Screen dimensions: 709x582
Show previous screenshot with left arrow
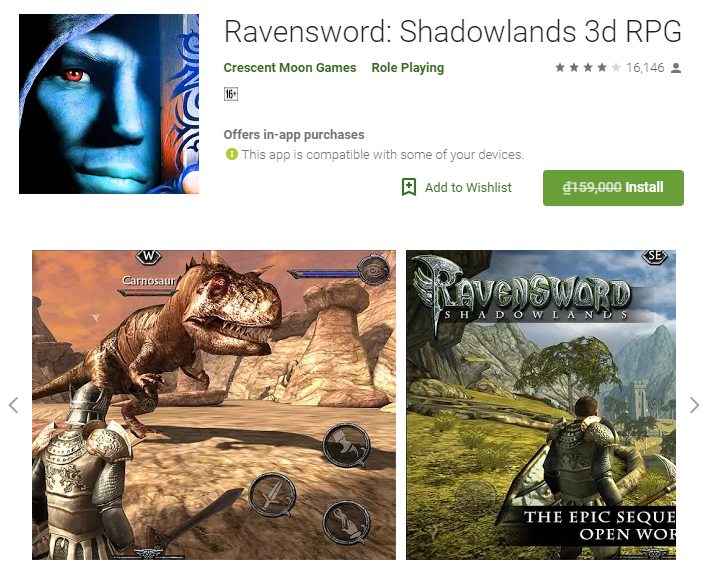[x=14, y=405]
